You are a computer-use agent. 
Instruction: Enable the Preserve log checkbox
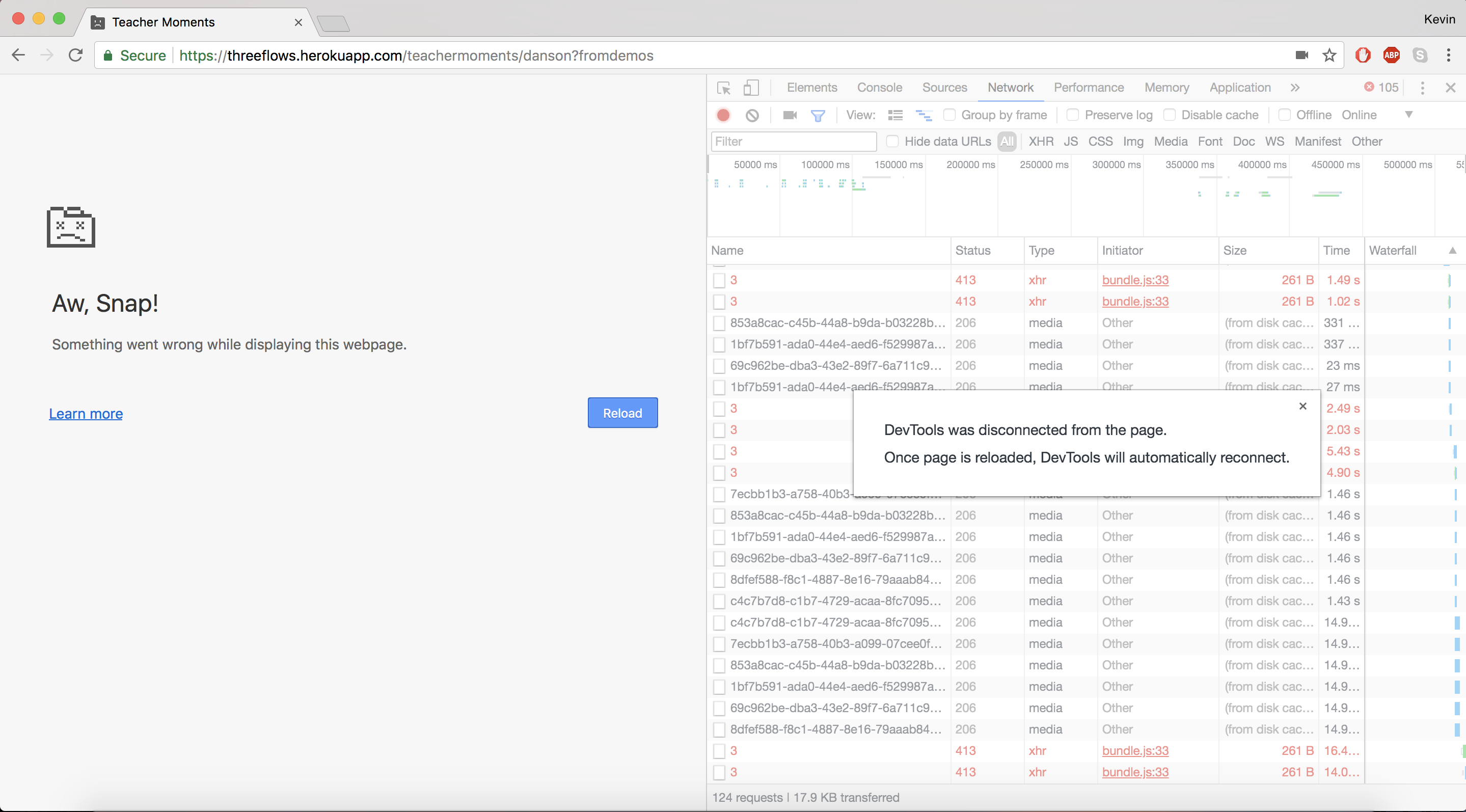click(x=1073, y=115)
